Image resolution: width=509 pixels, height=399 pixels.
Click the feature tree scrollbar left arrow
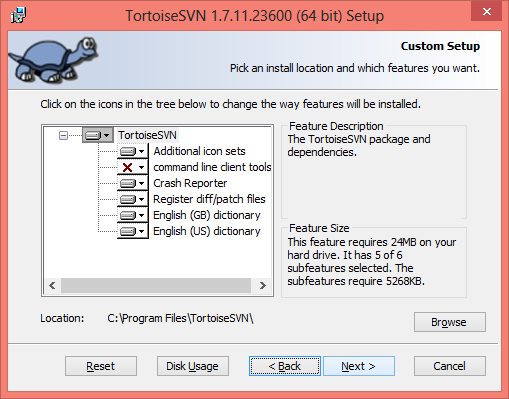pyautogui.click(x=52, y=286)
